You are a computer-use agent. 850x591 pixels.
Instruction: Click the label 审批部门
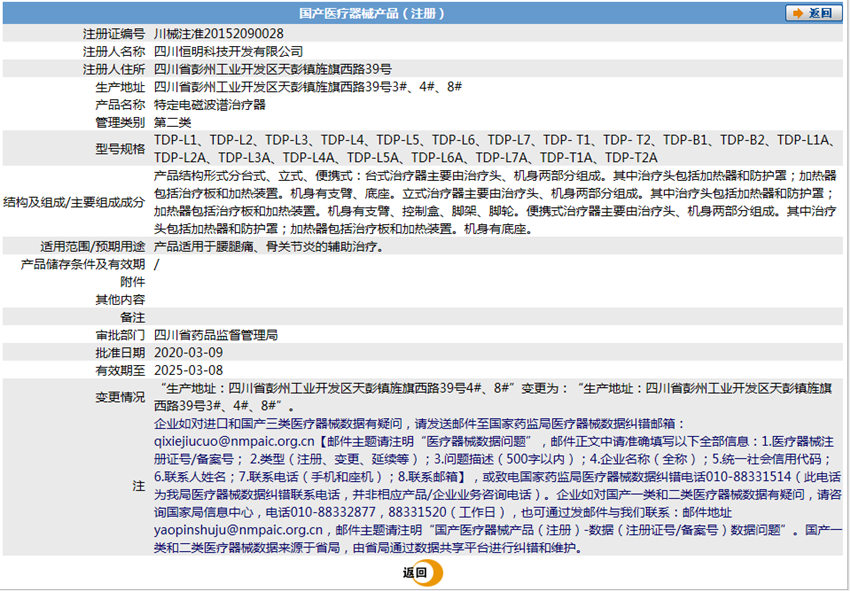[120, 335]
